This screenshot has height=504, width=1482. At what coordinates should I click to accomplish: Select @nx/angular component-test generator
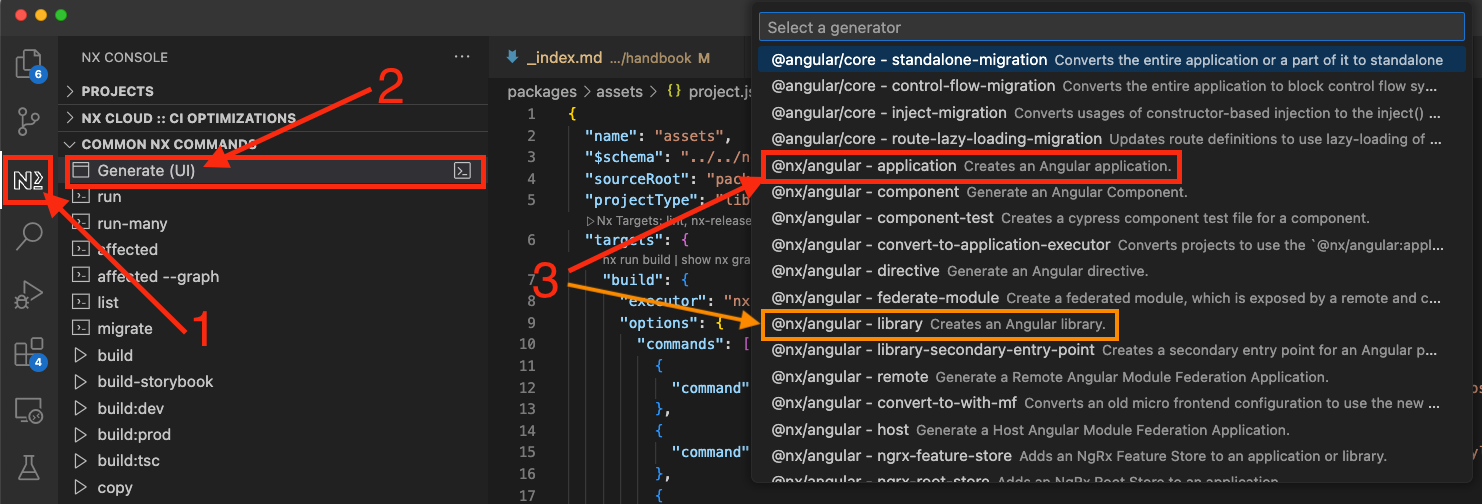(x=1111, y=217)
